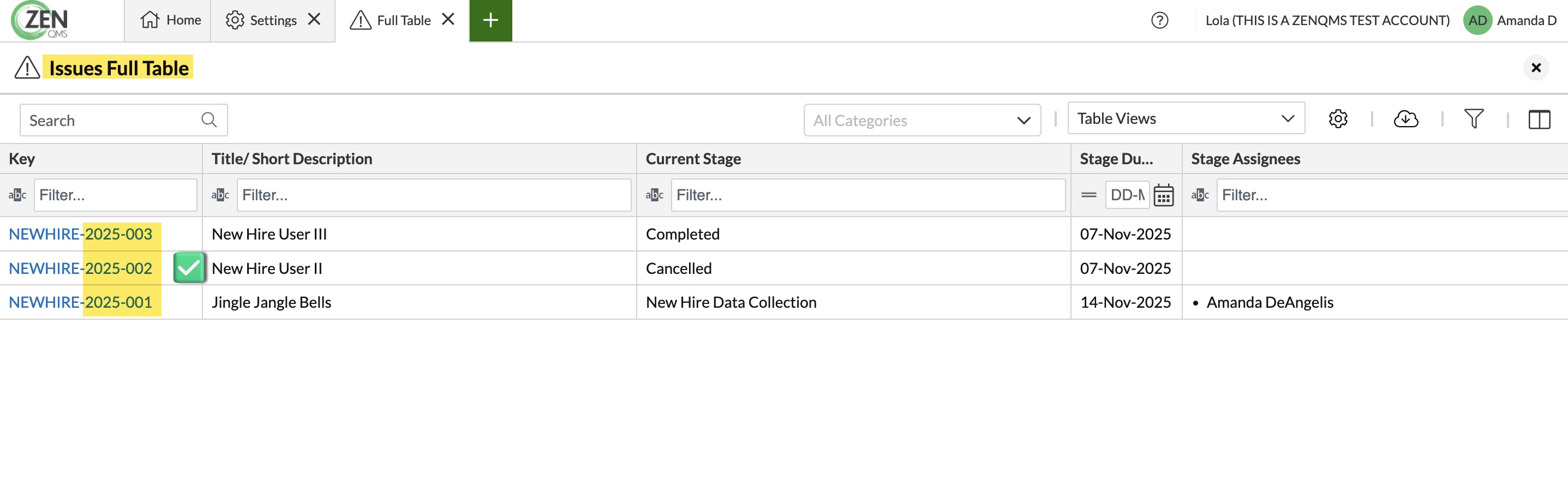Click the New Hire Data Collection cell
Screen dimensions: 1568x502
click(853, 302)
